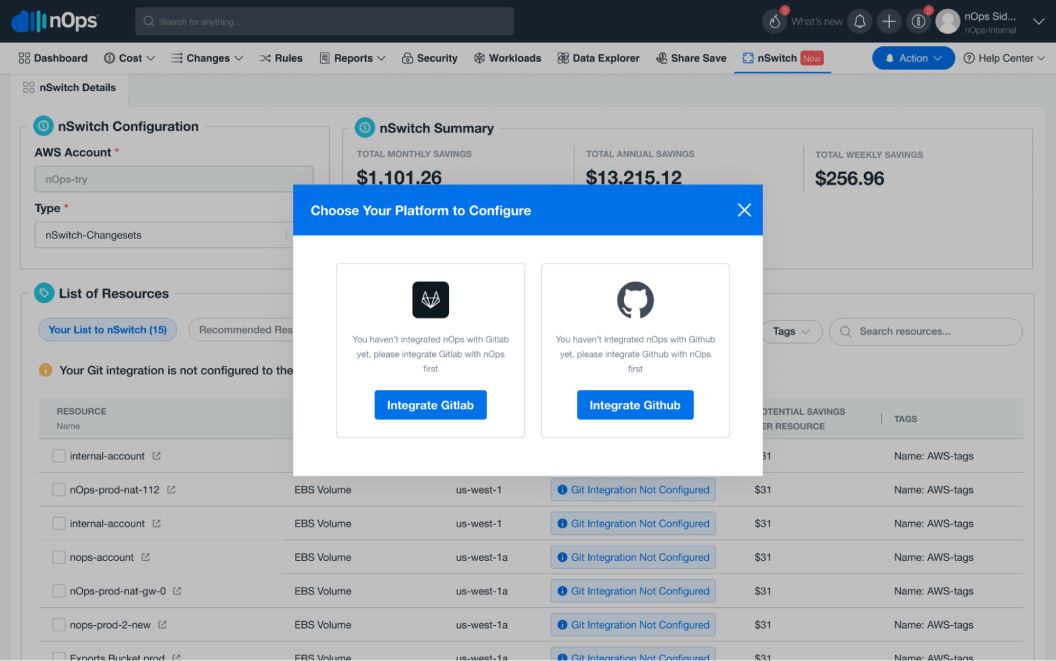Viewport: 1056px width, 661px height.
Task: Click the Dashboard grid icon in the nav bar
Action: [24, 58]
